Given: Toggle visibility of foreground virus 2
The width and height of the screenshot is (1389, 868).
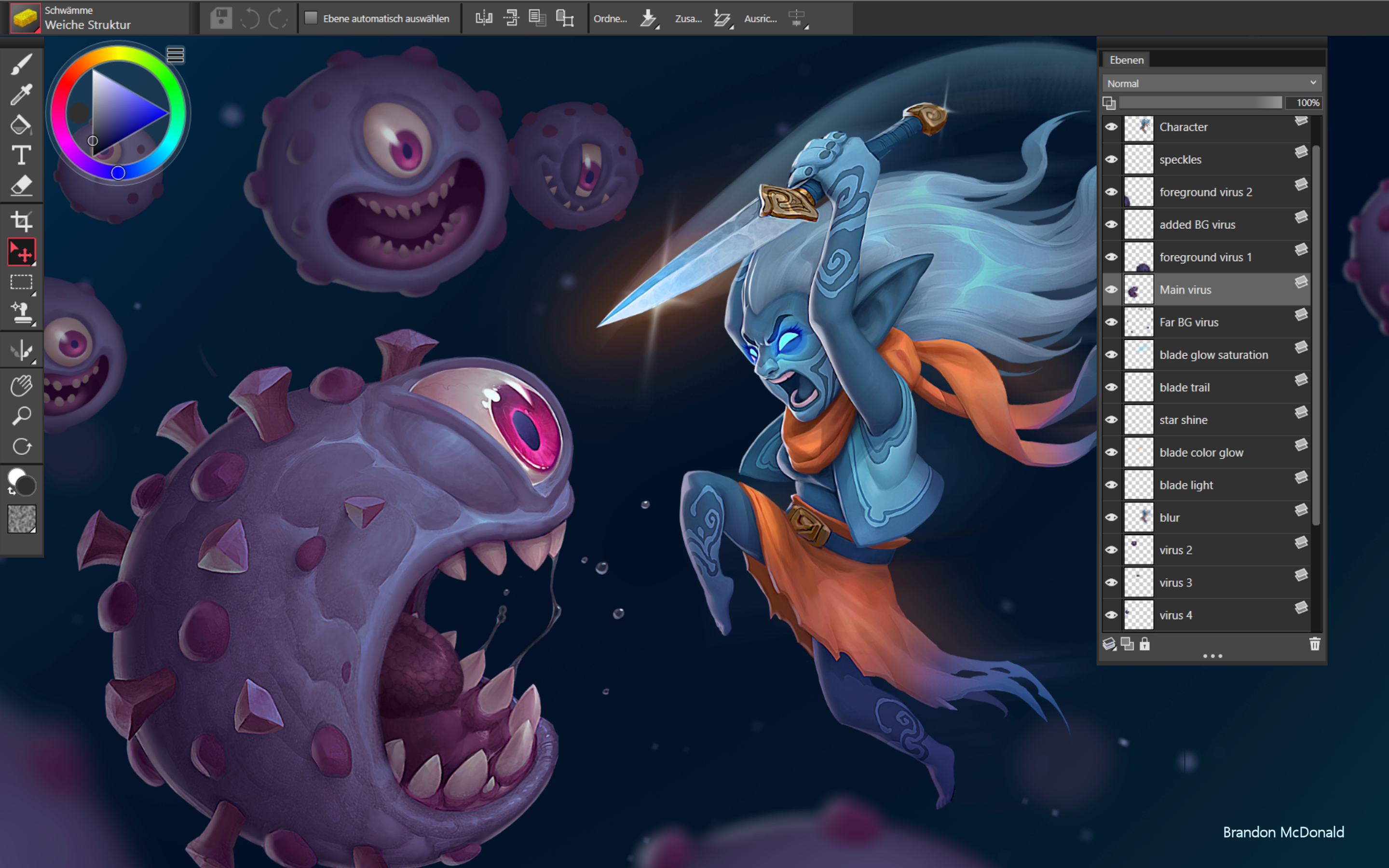Looking at the screenshot, I should (1111, 192).
